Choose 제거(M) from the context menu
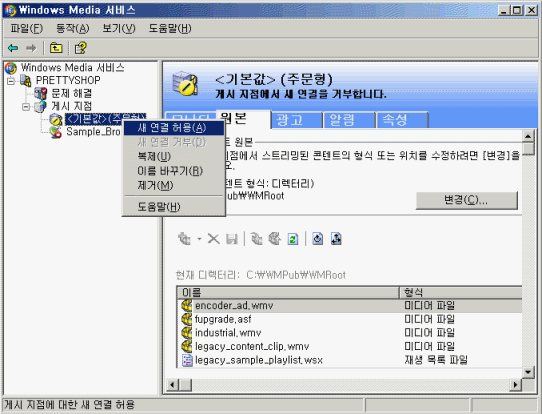Viewport: 542px width, 414px height. (174, 186)
